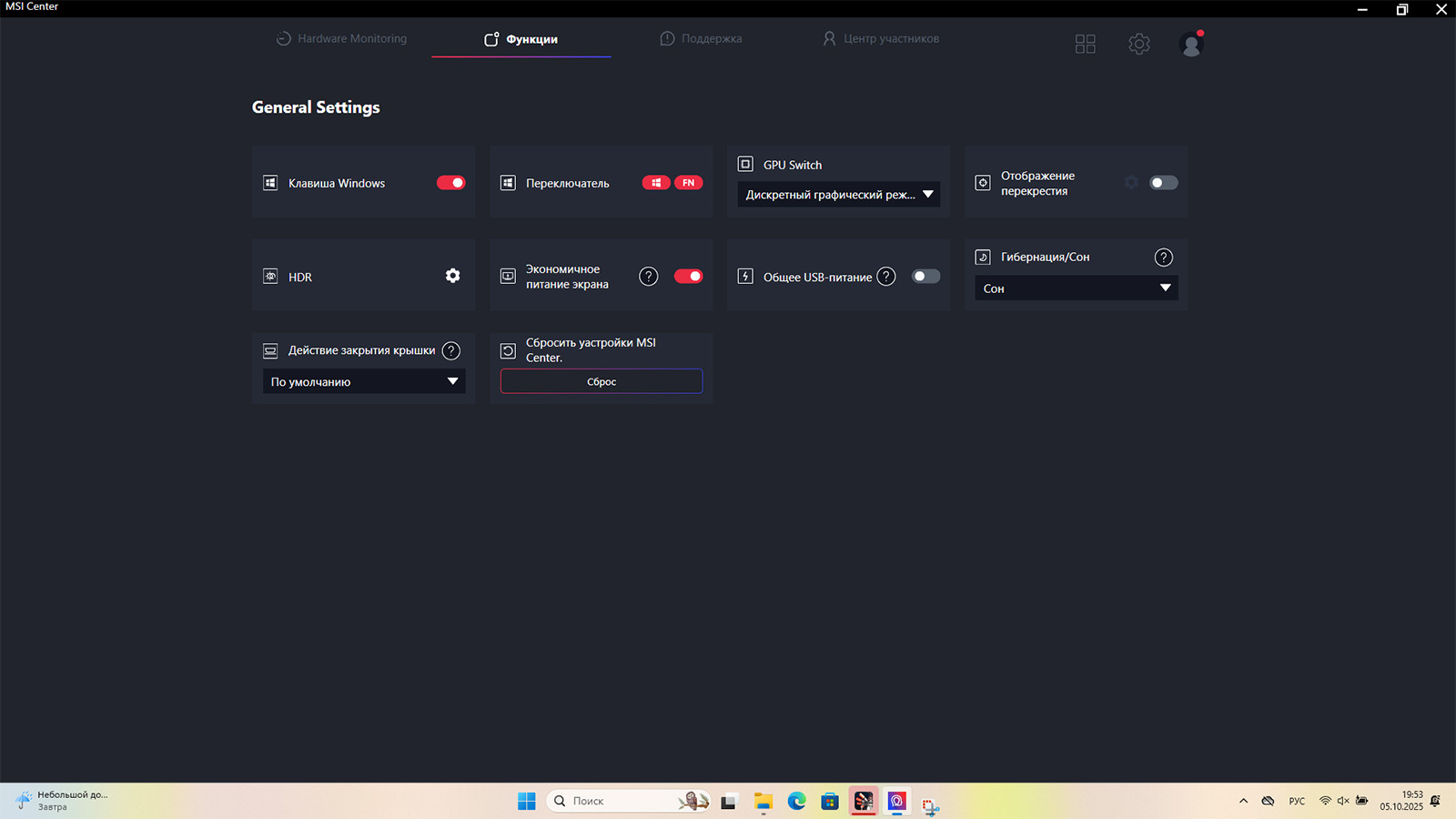1456x819 pixels.
Task: Expand the GPU Switch mode dropdown
Action: (838, 195)
